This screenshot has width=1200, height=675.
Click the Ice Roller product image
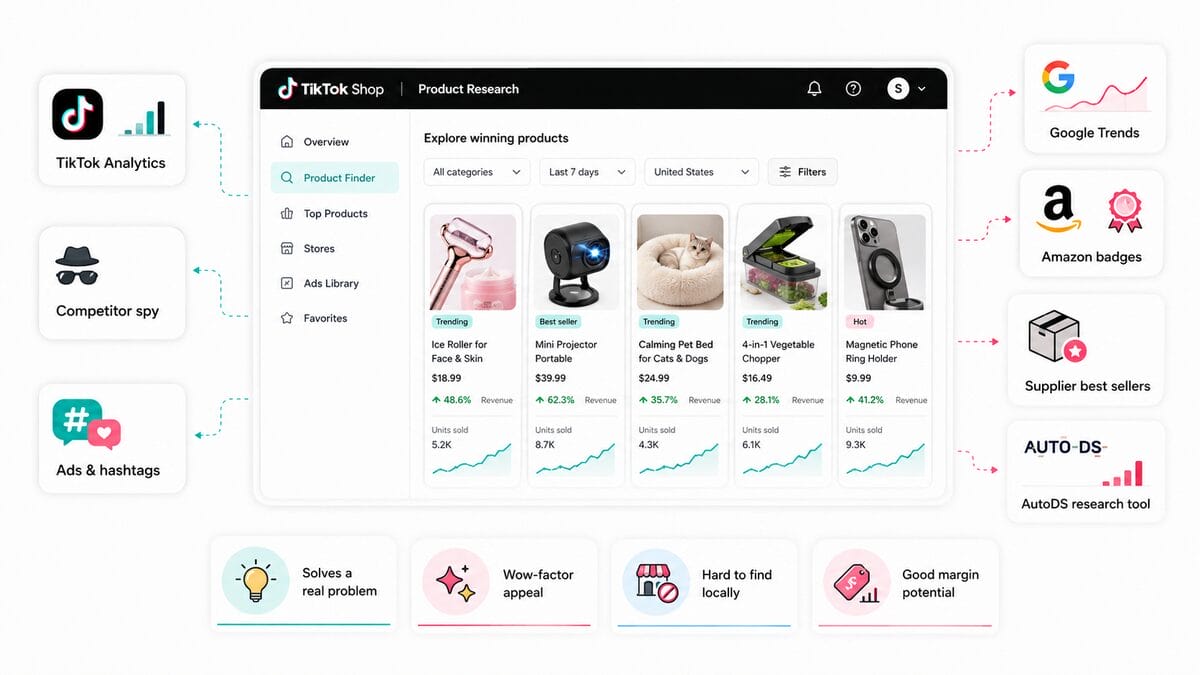(473, 262)
